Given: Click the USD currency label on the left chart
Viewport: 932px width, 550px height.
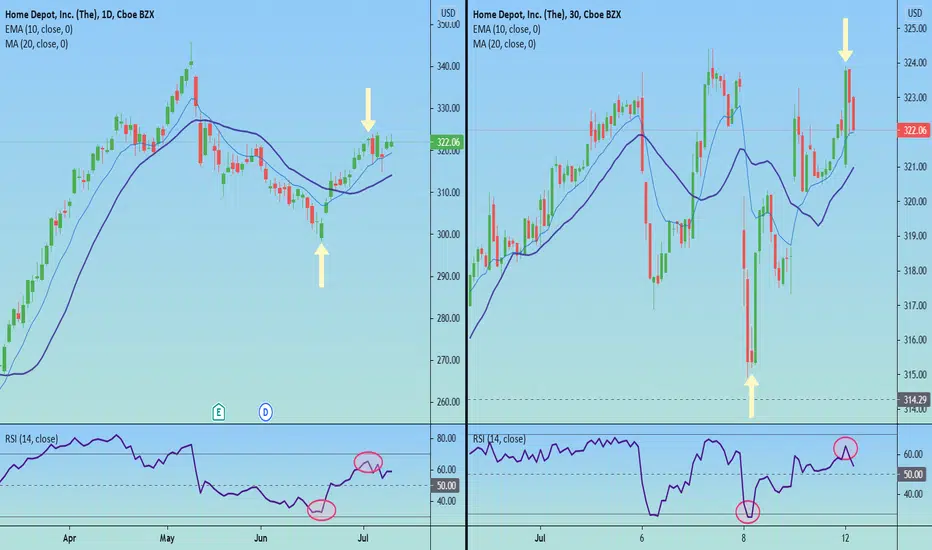Looking at the screenshot, I should pos(448,13).
